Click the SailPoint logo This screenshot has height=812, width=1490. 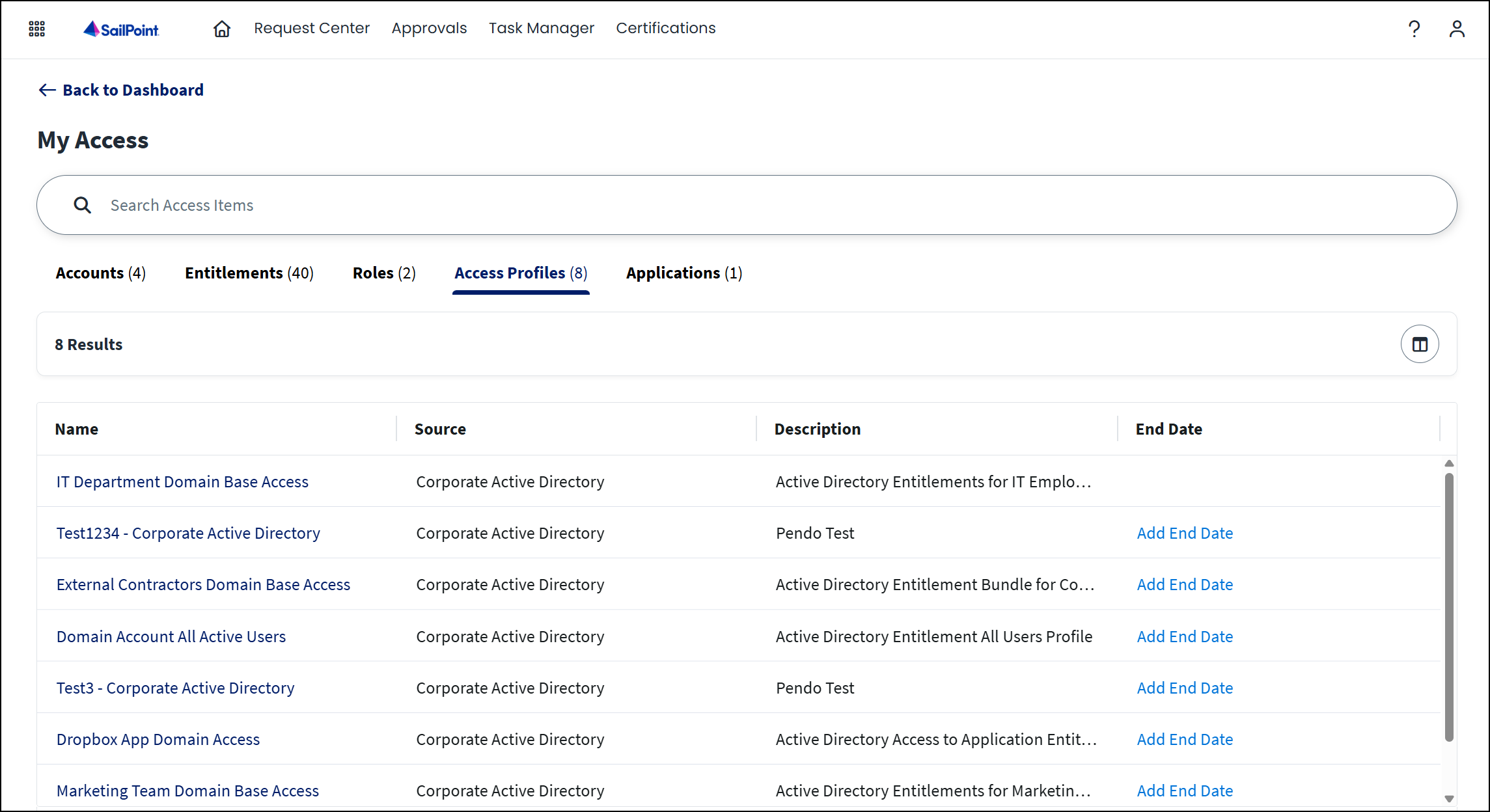pyautogui.click(x=121, y=29)
